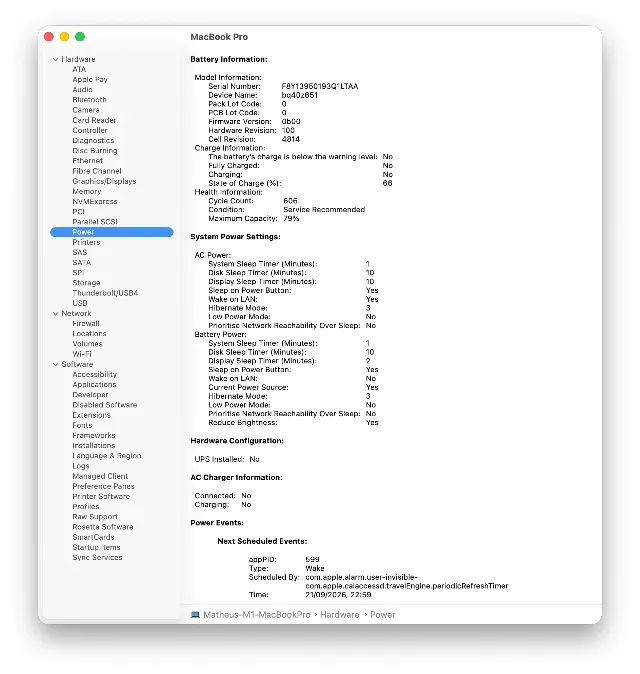Select Developer in the sidebar
This screenshot has height=674, width=640.
pyautogui.click(x=90, y=395)
